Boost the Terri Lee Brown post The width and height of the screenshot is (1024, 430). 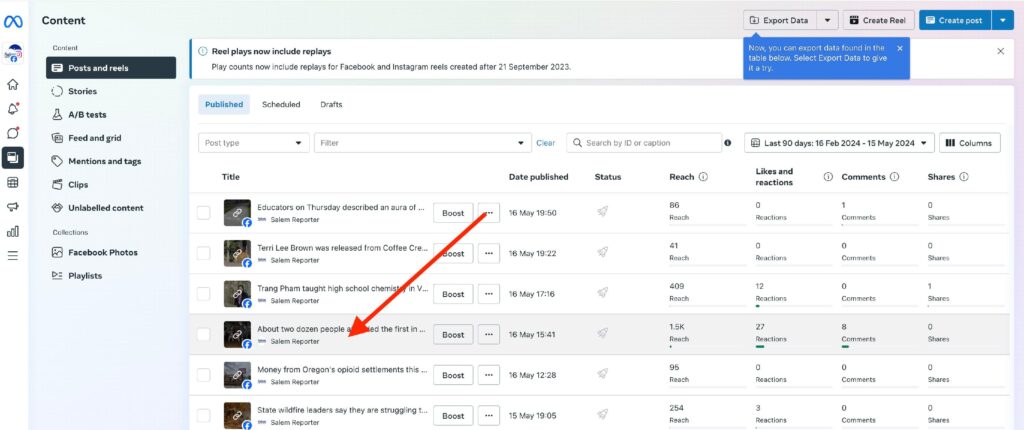click(x=453, y=254)
